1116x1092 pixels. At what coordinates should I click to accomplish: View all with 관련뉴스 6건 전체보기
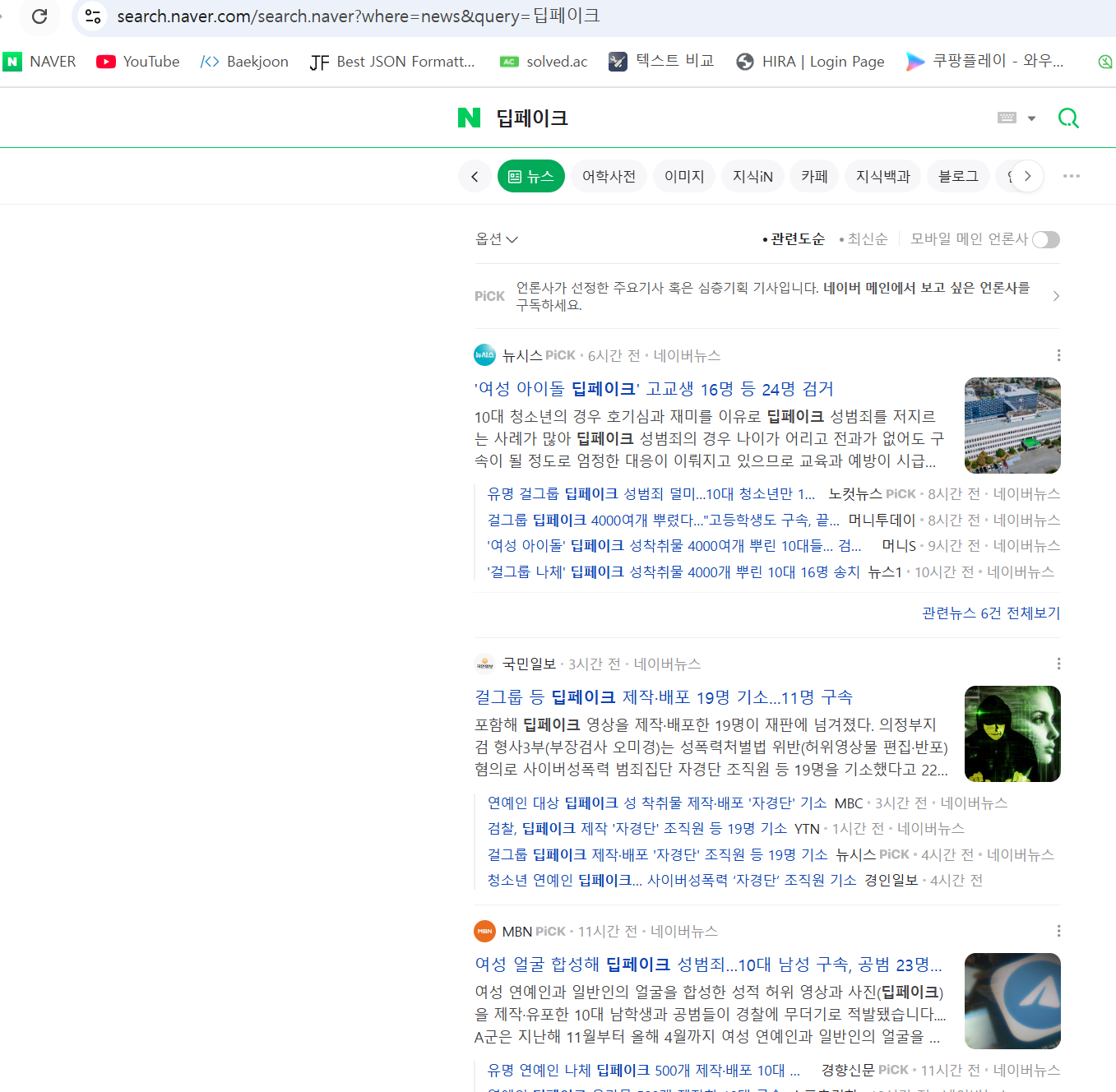point(991,613)
